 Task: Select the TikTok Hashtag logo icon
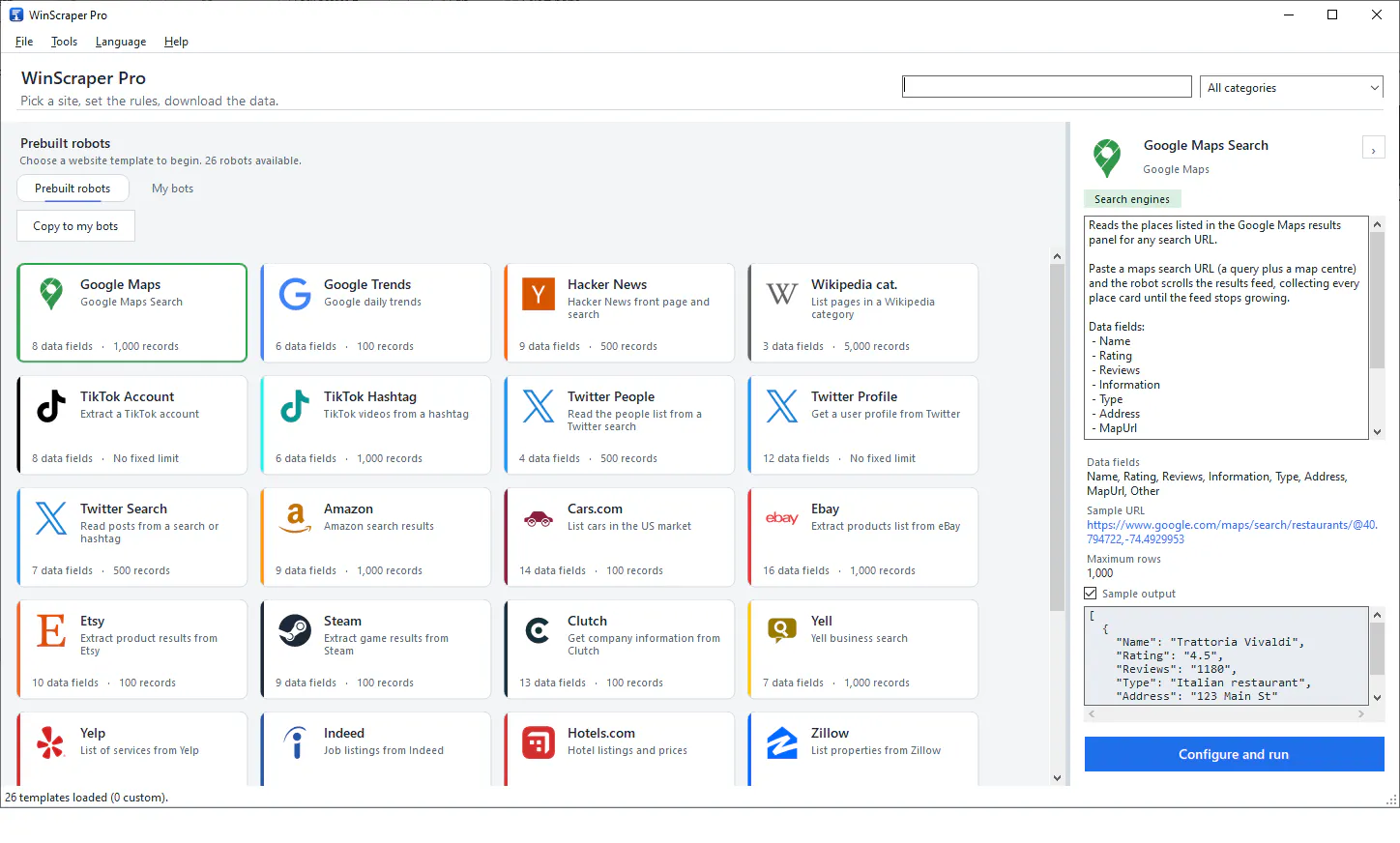[x=295, y=406]
